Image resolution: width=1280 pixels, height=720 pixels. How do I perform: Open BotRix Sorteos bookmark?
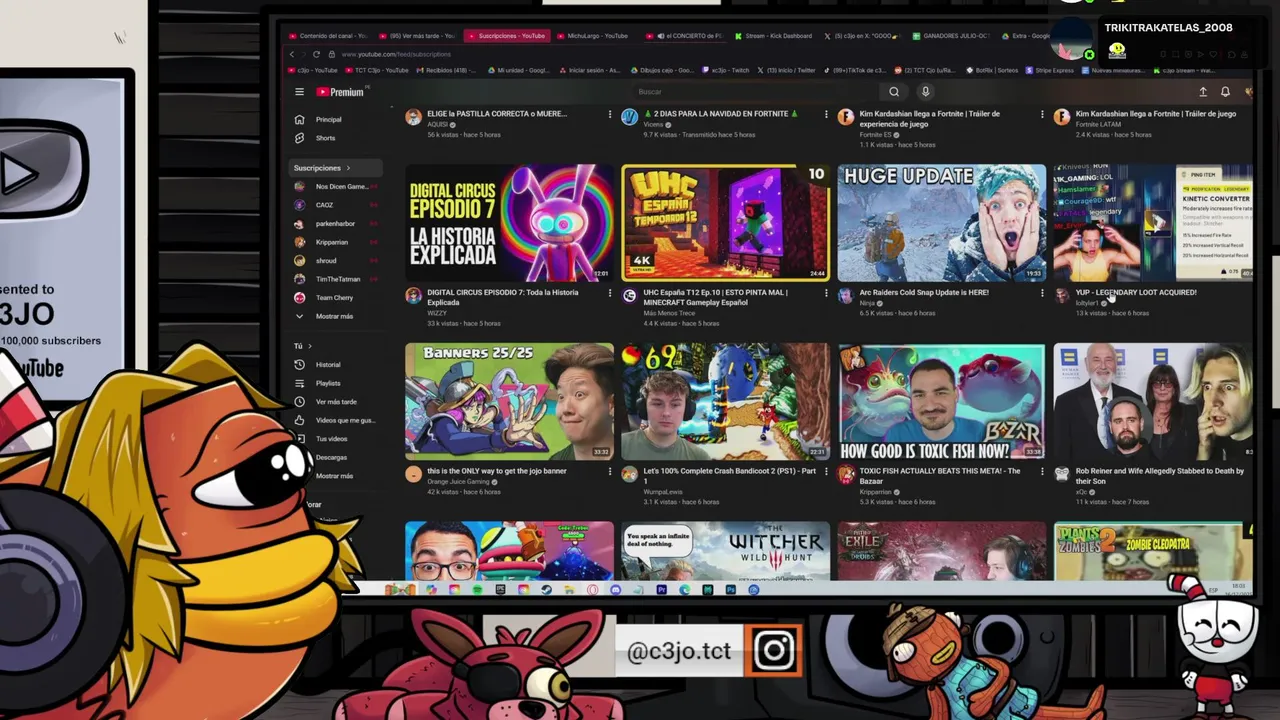[992, 71]
